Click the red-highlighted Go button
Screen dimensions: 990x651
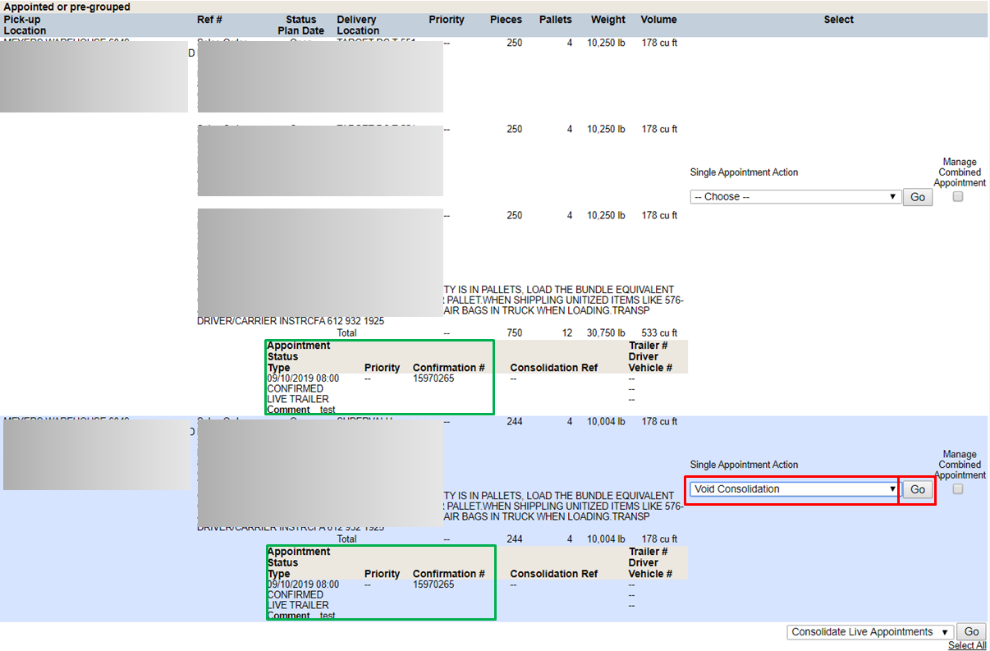(917, 489)
